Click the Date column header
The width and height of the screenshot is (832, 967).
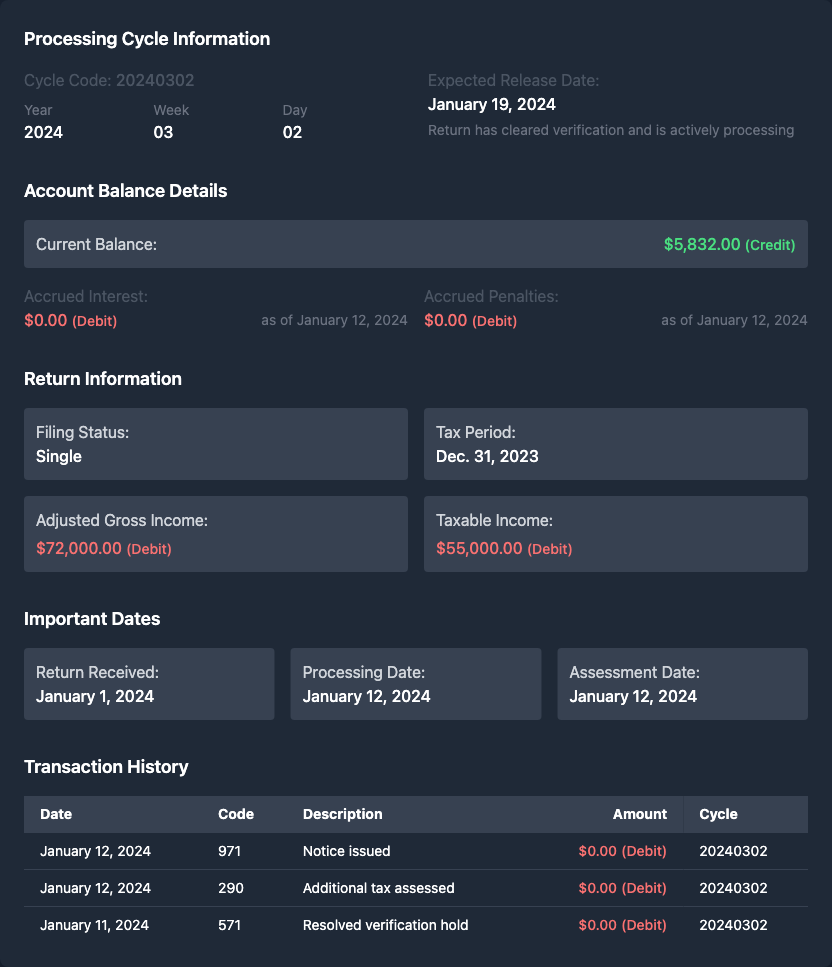point(56,814)
